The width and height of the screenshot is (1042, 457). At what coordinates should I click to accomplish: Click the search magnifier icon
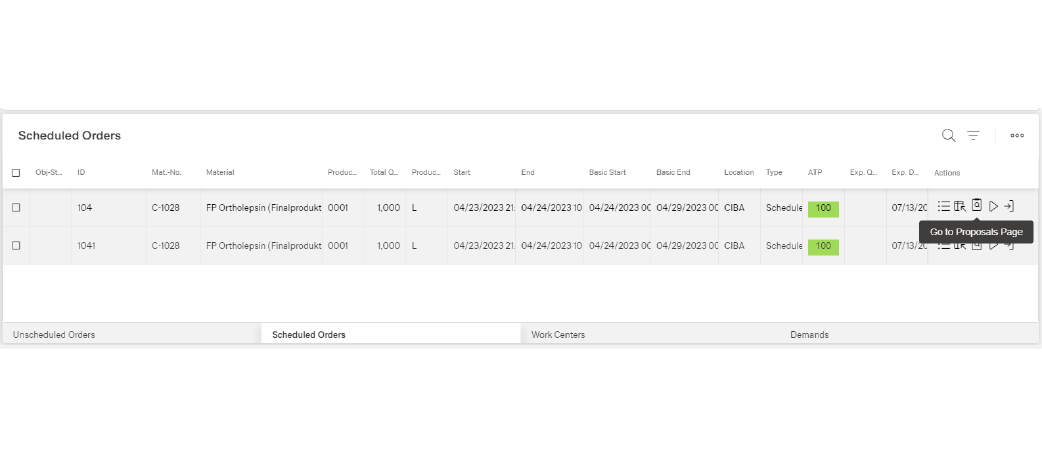click(x=948, y=135)
